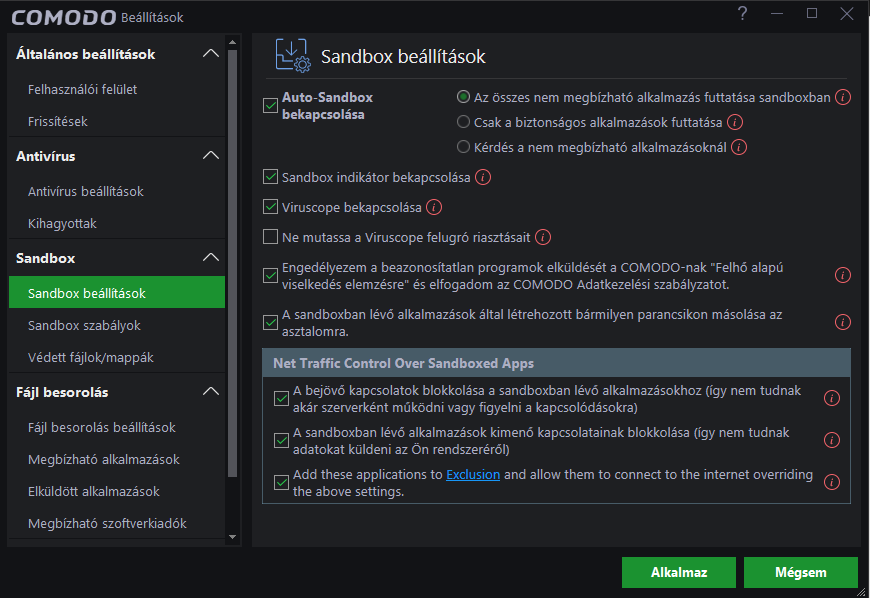Click the sidebar scrollbar thumb
Image resolution: width=870 pixels, height=598 pixels.
point(232,263)
